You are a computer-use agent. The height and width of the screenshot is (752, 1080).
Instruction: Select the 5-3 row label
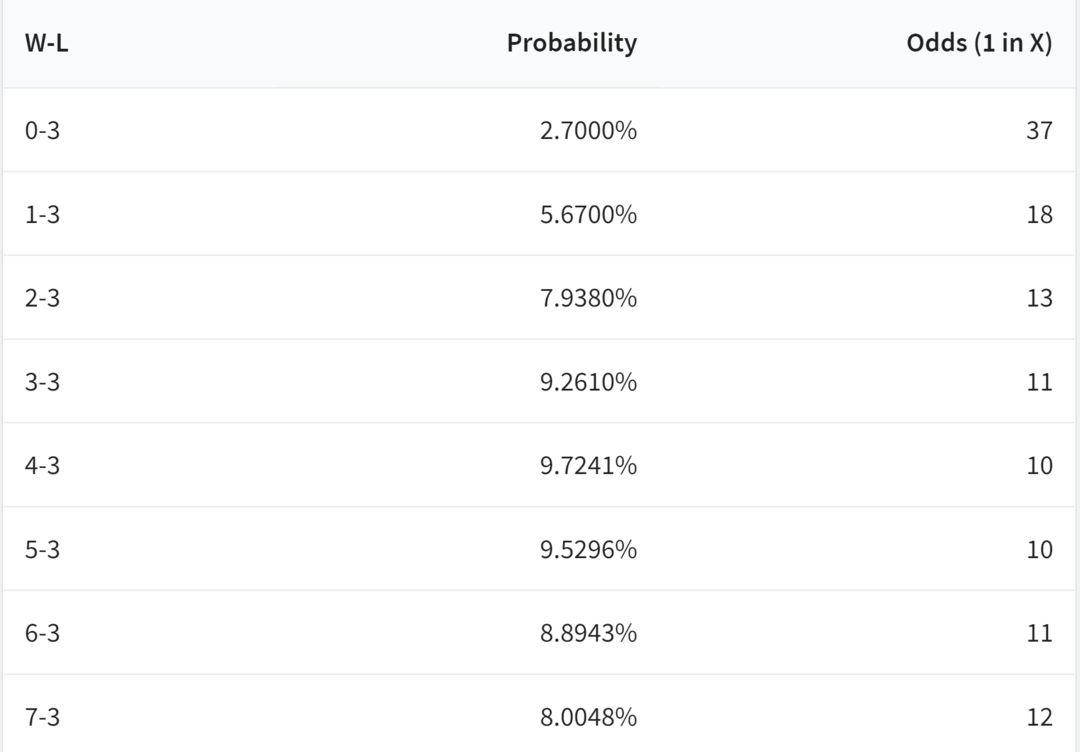click(43, 550)
